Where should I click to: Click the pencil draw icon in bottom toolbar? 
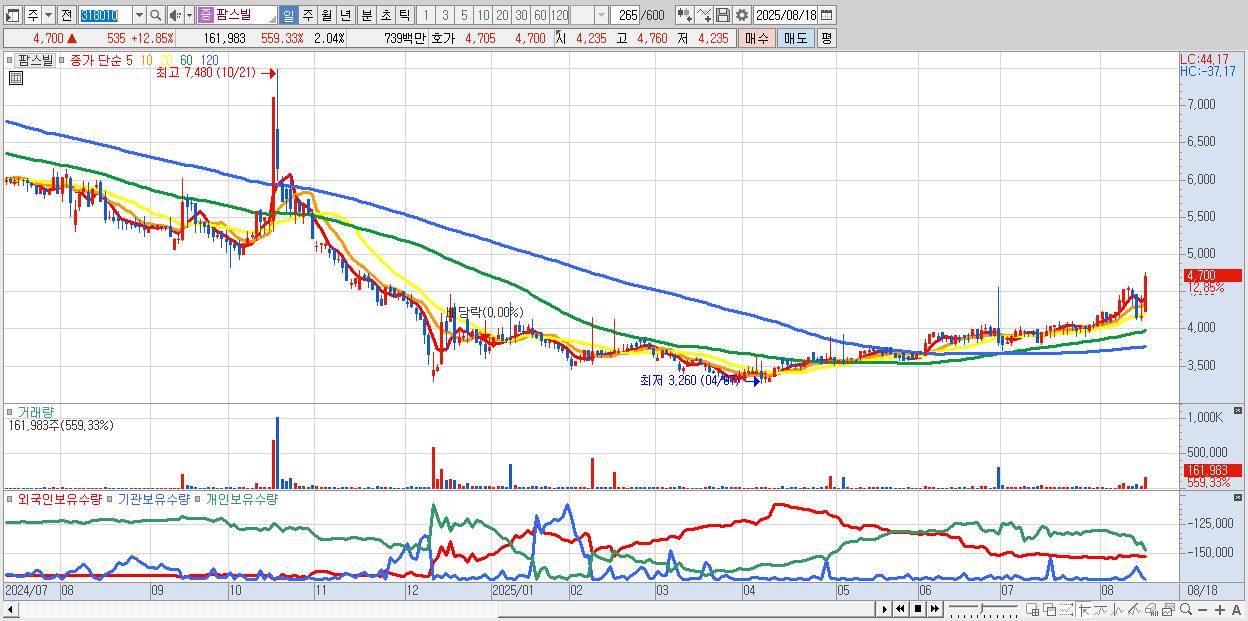pyautogui.click(x=1135, y=610)
